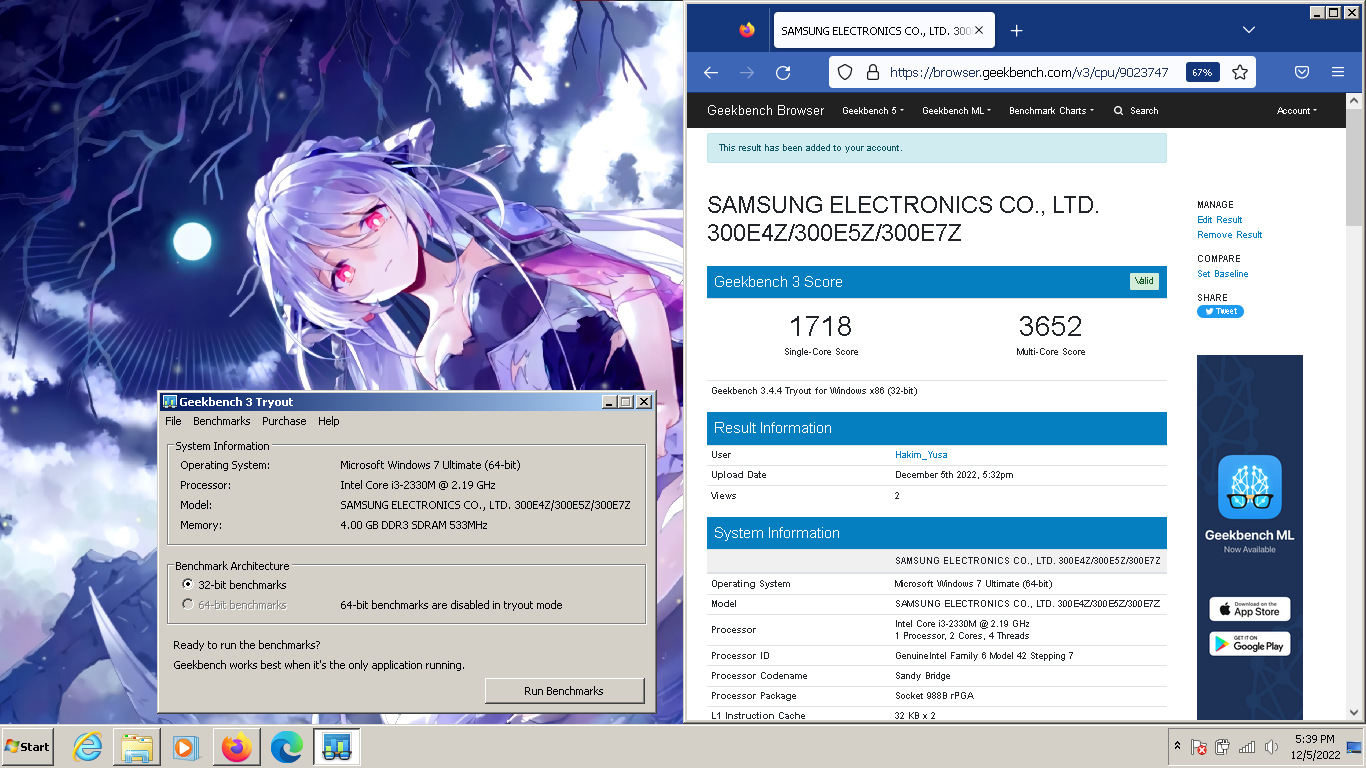
Task: Open the Account dropdown menu
Action: [x=1297, y=111]
